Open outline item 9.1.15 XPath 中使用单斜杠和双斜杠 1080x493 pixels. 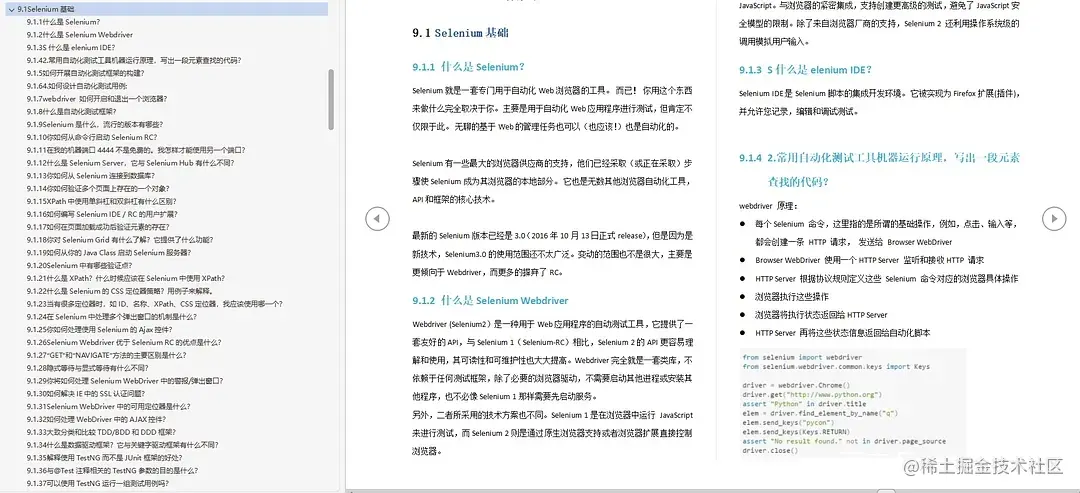pyautogui.click(x=103, y=201)
